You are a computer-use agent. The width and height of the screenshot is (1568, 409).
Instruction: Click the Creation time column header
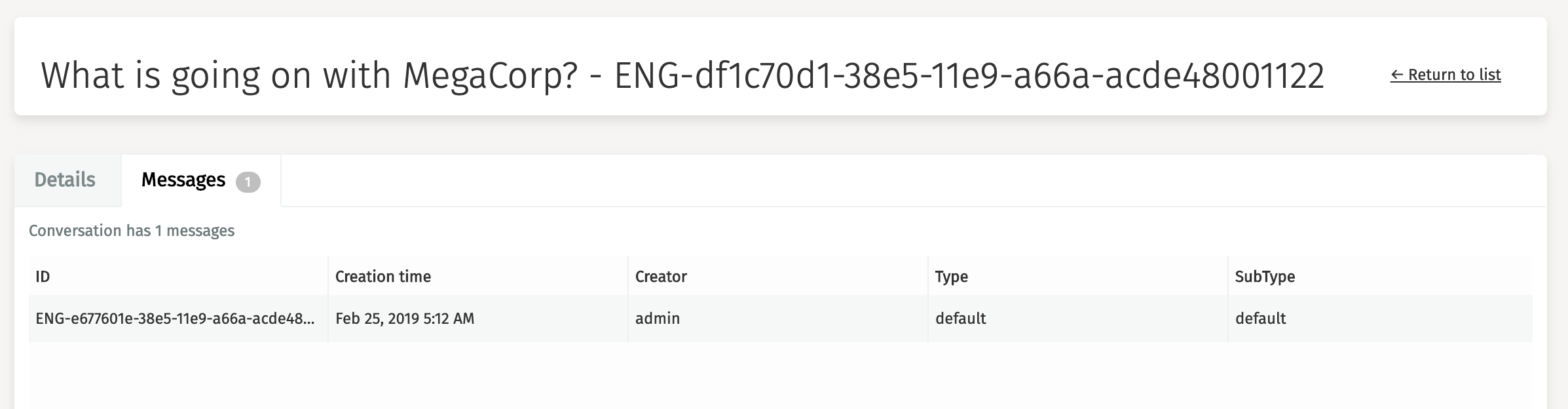(x=383, y=277)
